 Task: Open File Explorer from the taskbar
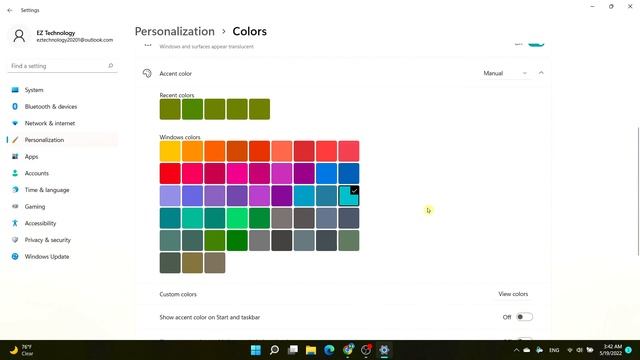[x=311, y=350]
